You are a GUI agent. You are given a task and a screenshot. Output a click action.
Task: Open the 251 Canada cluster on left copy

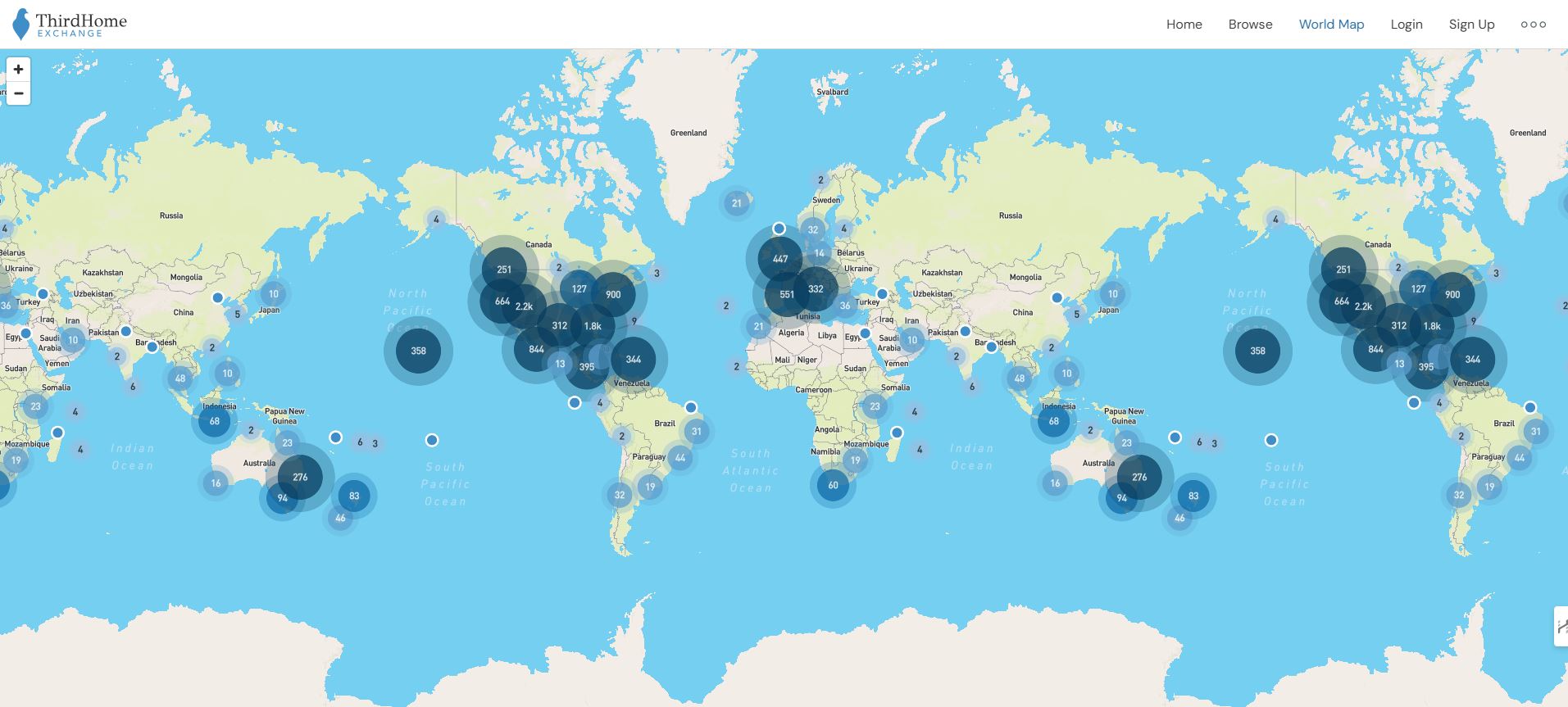504,269
